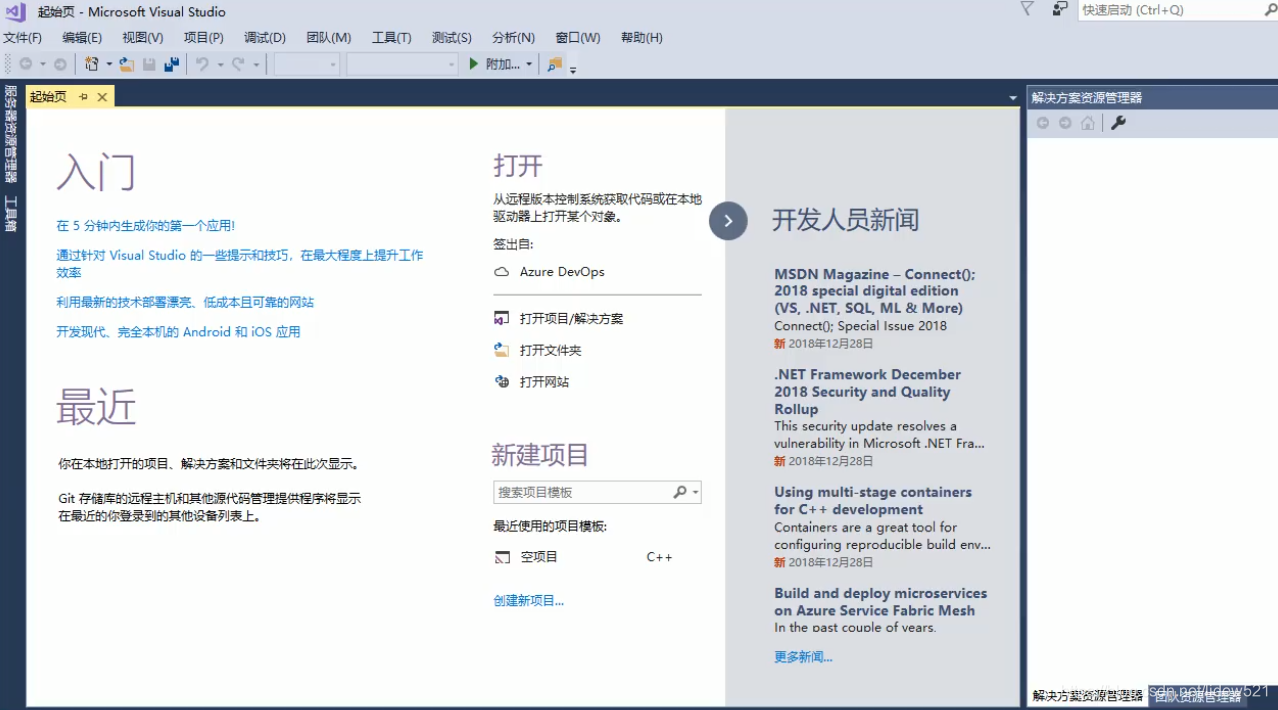The width and height of the screenshot is (1278, 710).
Task: Open .NET Framework December 2018 Rollup headline
Action: [867, 392]
